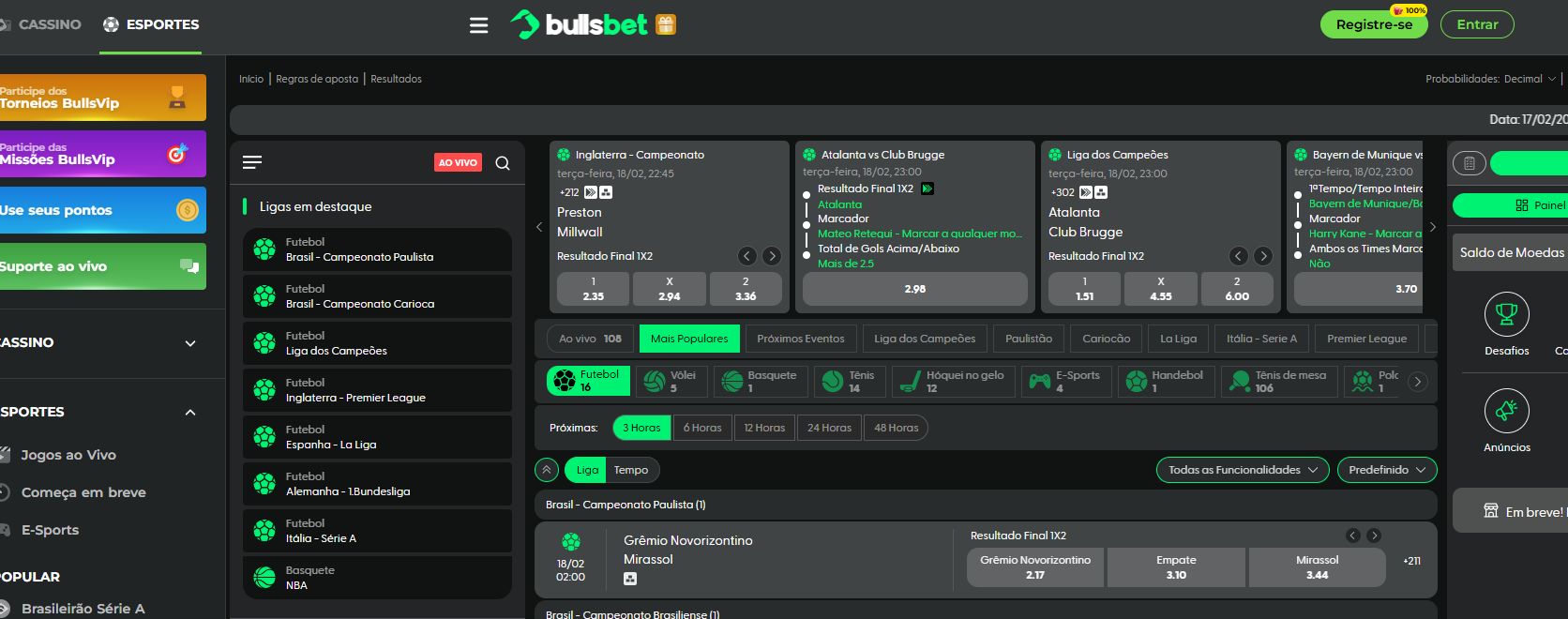The width and height of the screenshot is (1568, 619).
Task: Toggle the leagues list menu icon
Action: pyautogui.click(x=252, y=163)
